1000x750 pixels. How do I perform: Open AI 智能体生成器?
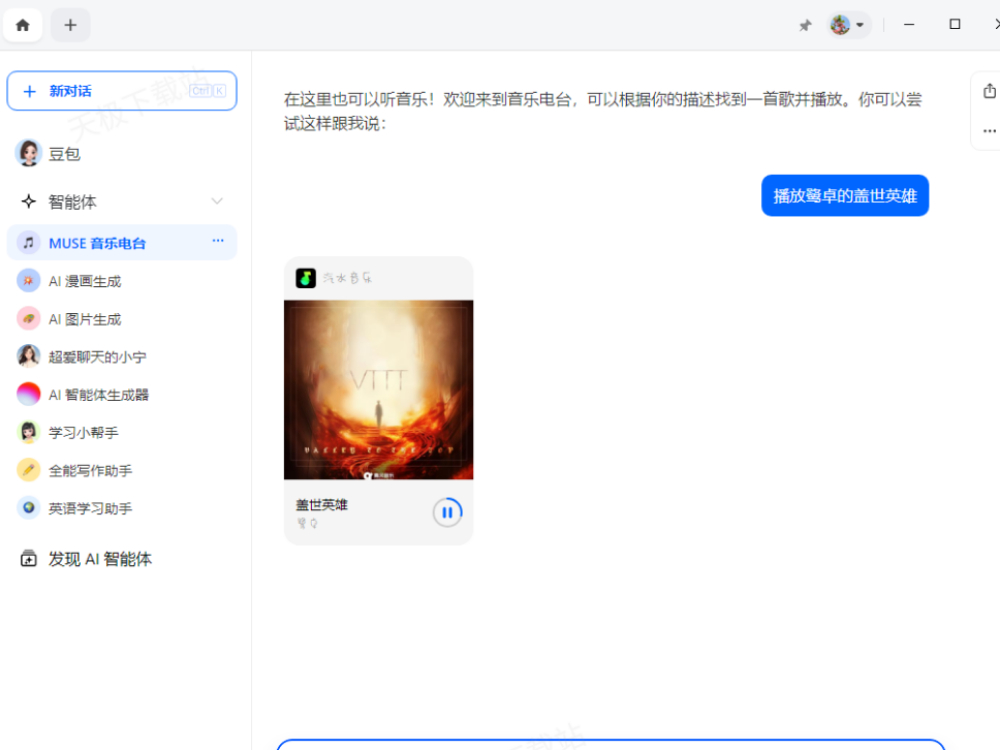122,395
